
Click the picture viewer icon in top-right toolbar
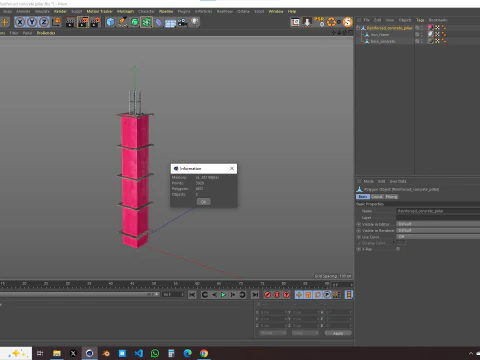pos(295,22)
